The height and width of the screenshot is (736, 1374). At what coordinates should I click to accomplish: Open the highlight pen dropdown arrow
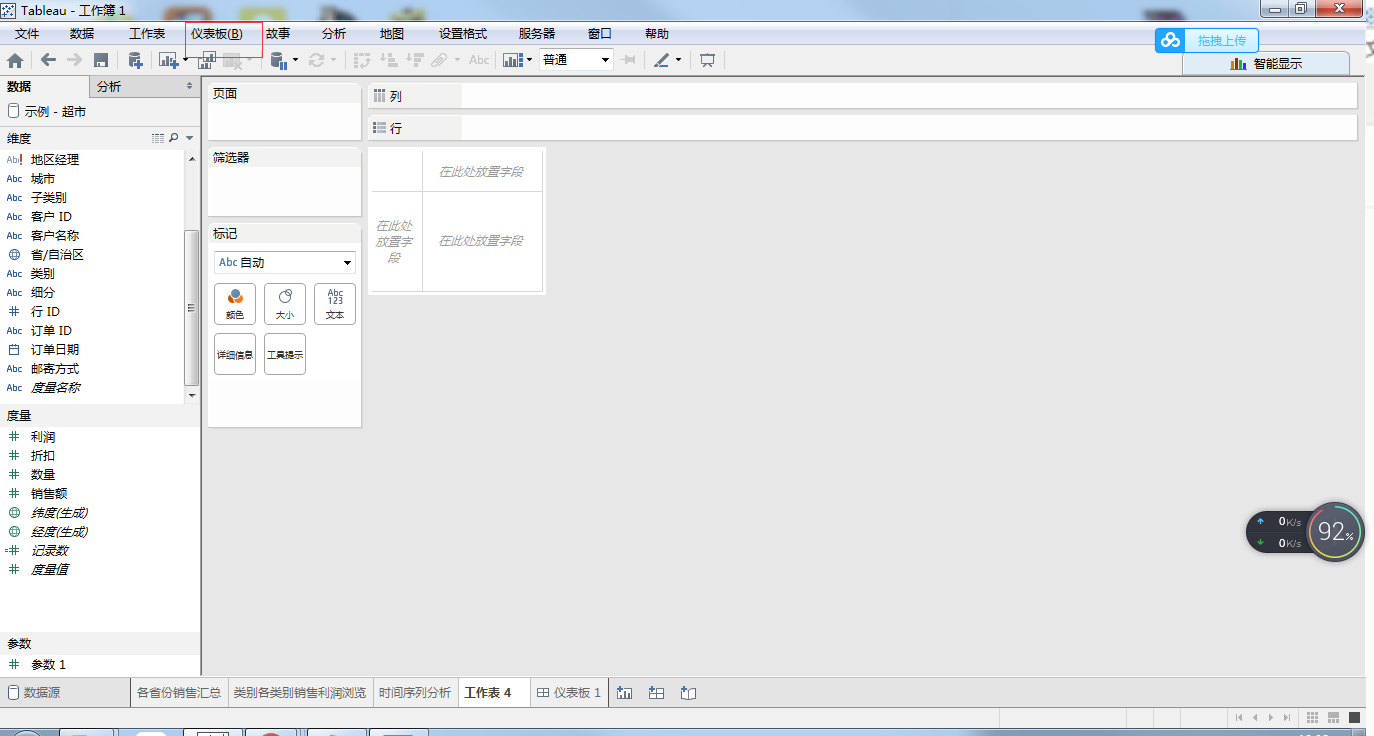coord(678,60)
